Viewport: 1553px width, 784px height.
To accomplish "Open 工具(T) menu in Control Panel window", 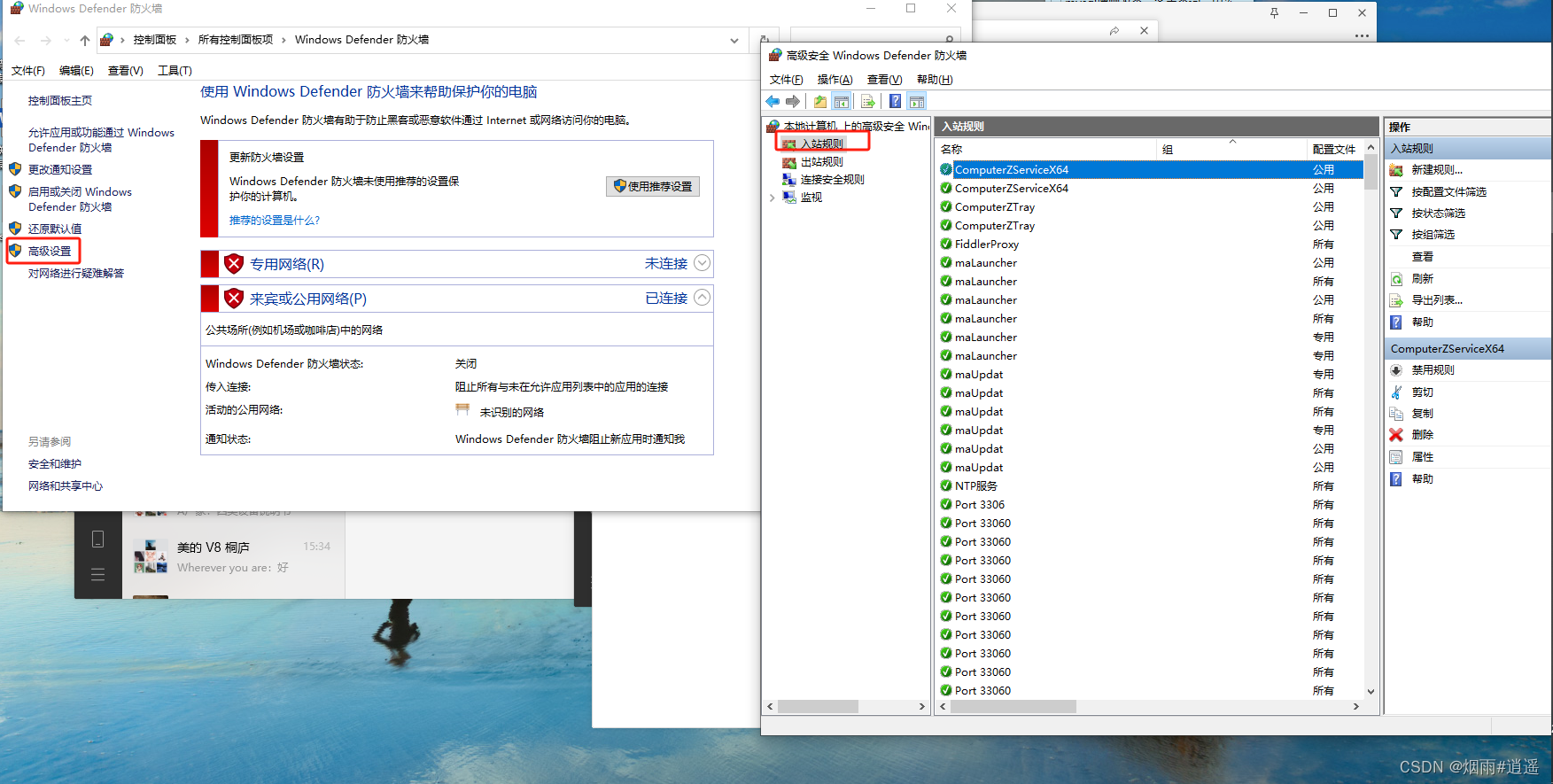I will (x=175, y=71).
